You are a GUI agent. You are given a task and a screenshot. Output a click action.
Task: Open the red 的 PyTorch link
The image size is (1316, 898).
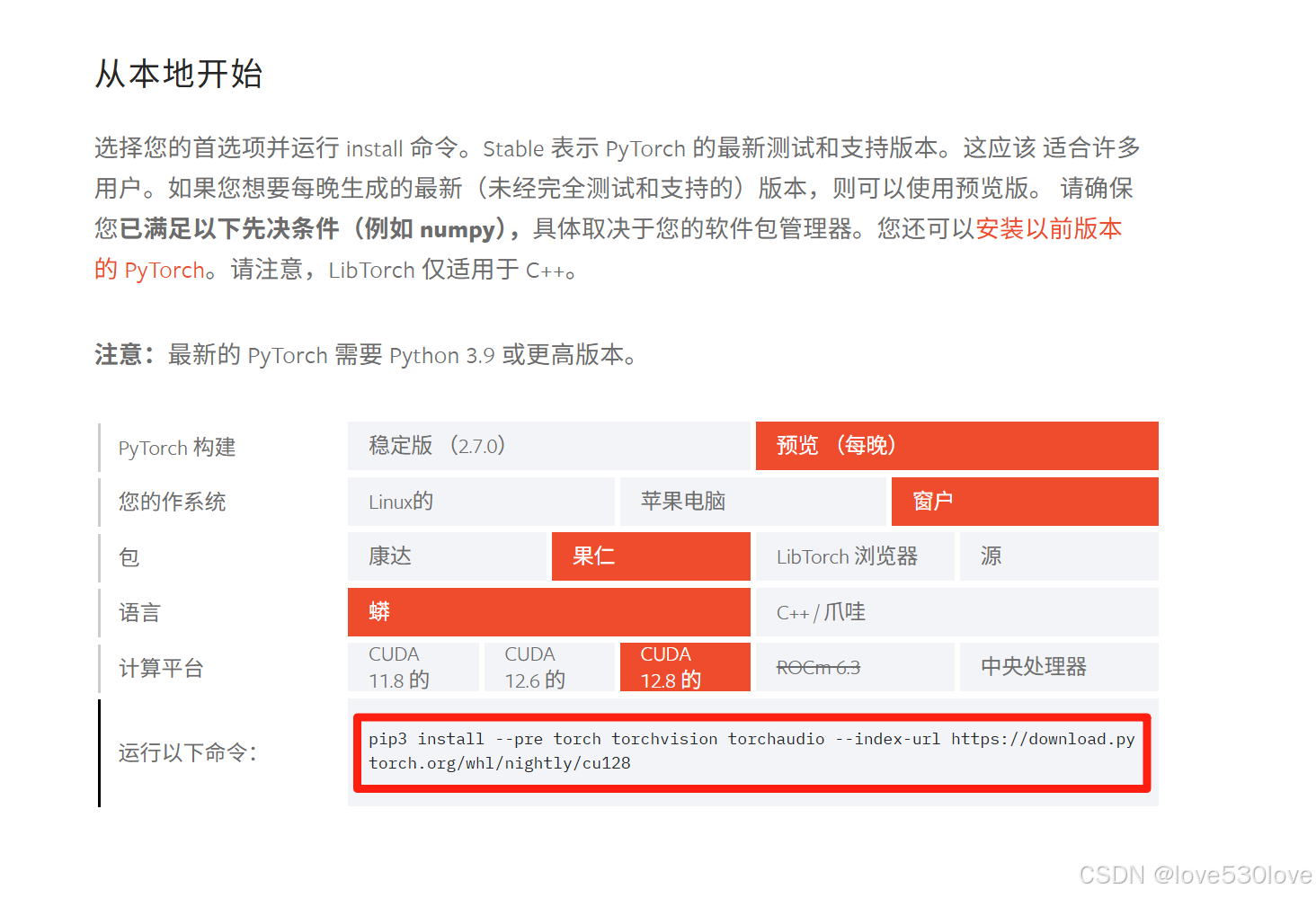(x=150, y=270)
